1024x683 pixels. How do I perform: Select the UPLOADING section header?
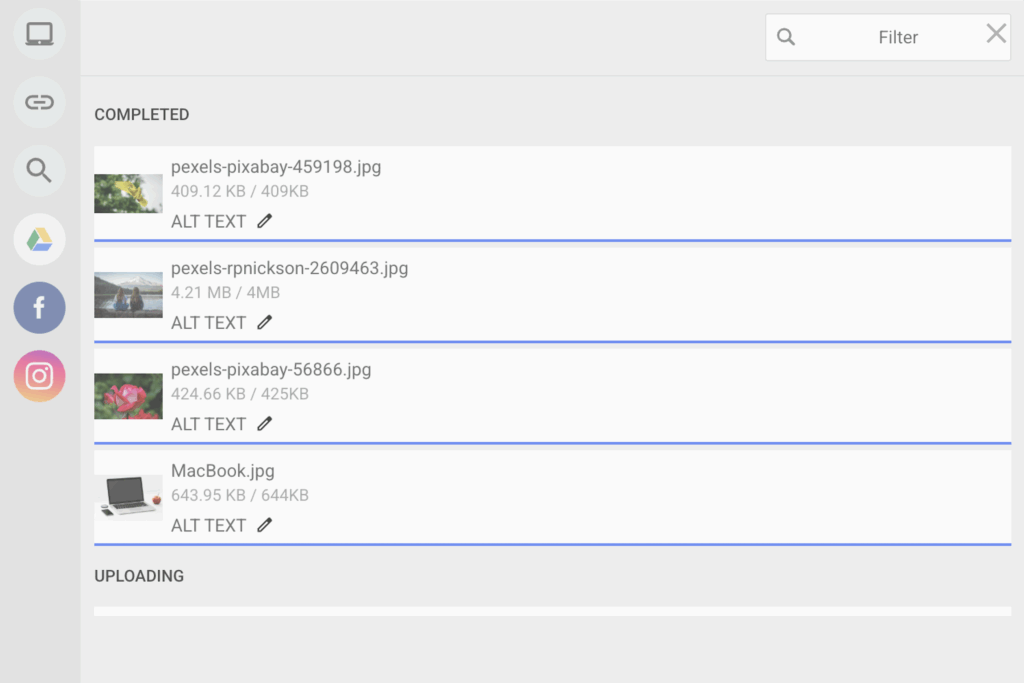(x=139, y=576)
